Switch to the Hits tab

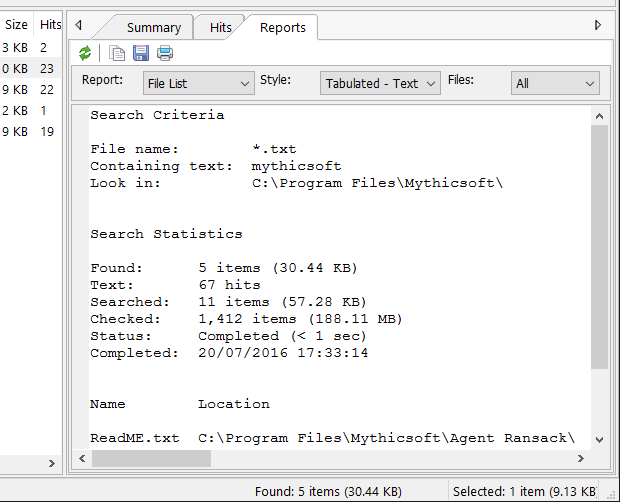pos(220,28)
